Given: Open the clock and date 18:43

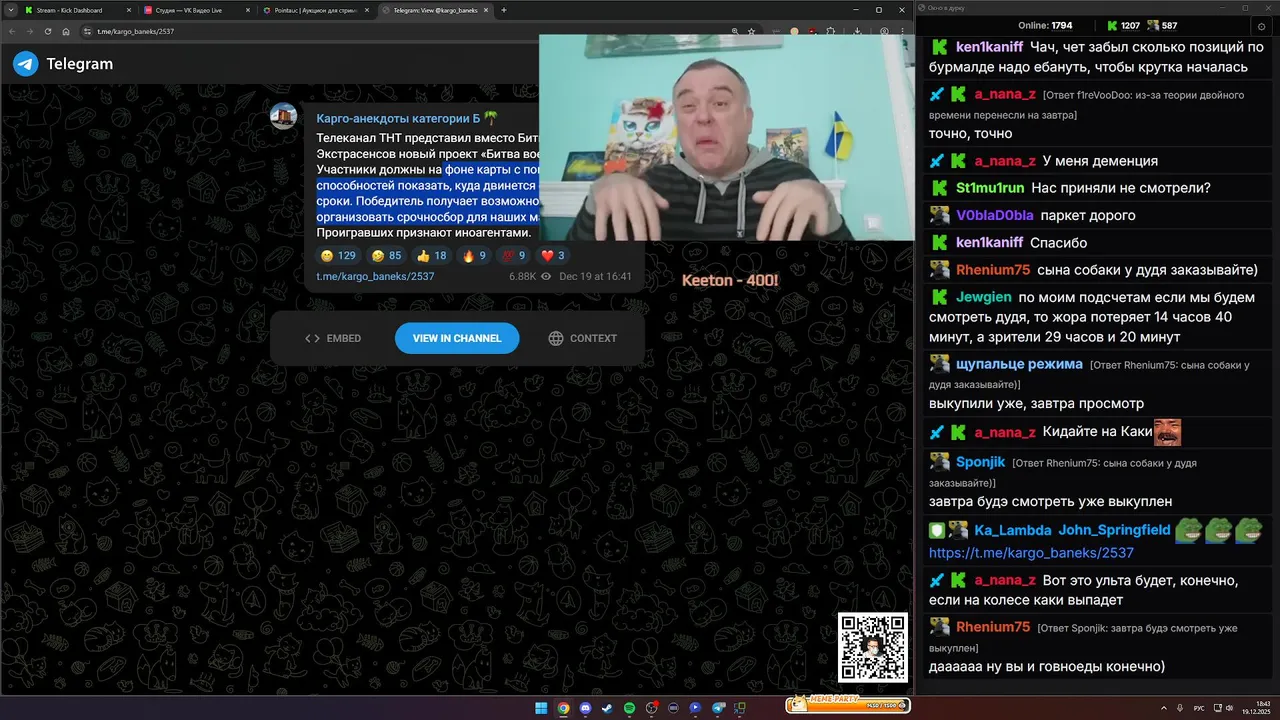Looking at the screenshot, I should tap(1256, 708).
